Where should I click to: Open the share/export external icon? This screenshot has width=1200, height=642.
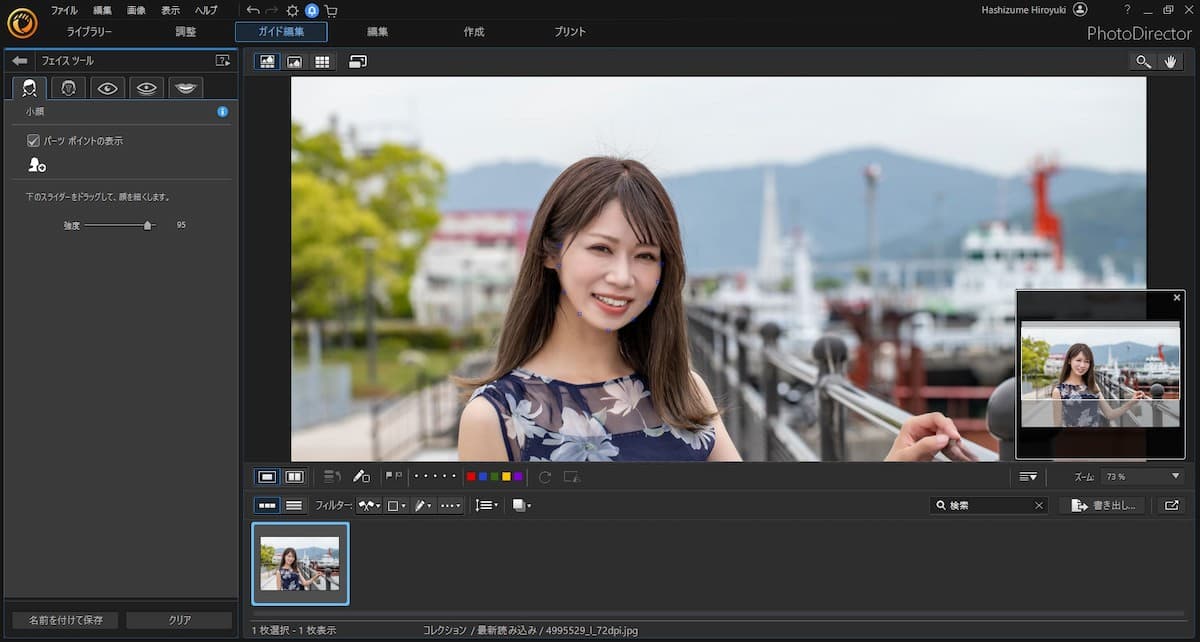tap(1171, 506)
